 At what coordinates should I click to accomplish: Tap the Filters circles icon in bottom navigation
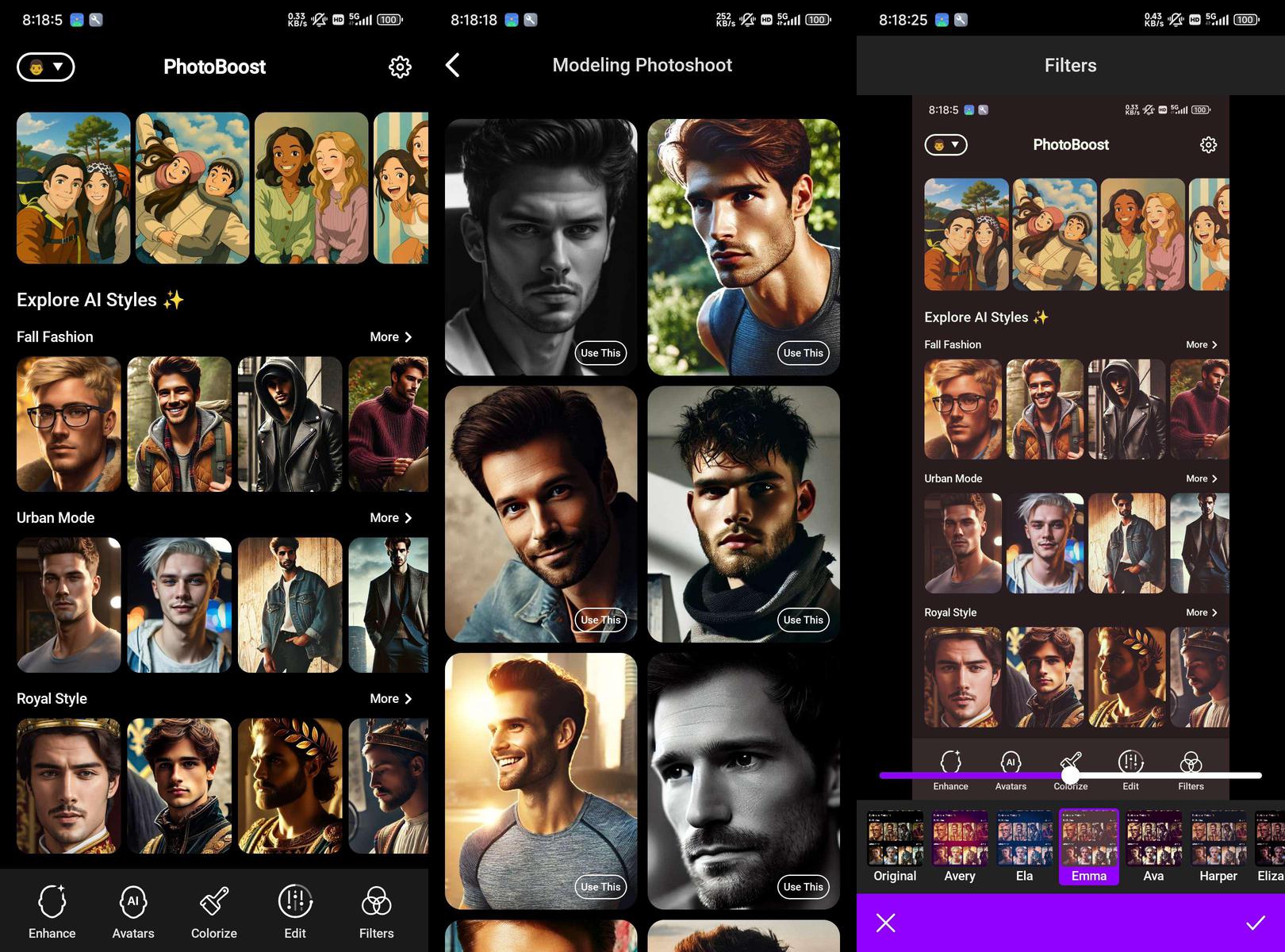376,912
